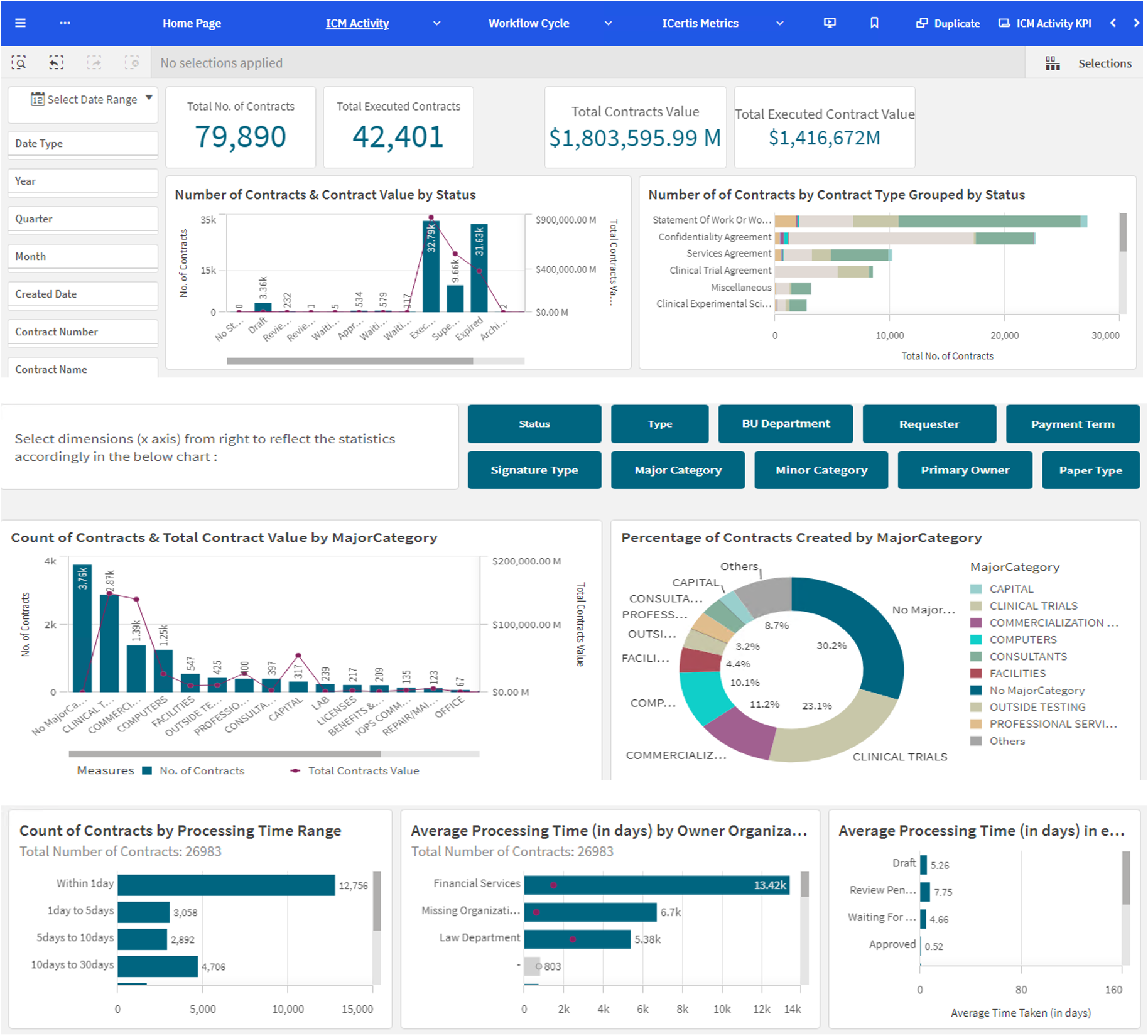Open the Month filter
Screen dimensions: 1148x1036
pyautogui.click(x=83, y=256)
